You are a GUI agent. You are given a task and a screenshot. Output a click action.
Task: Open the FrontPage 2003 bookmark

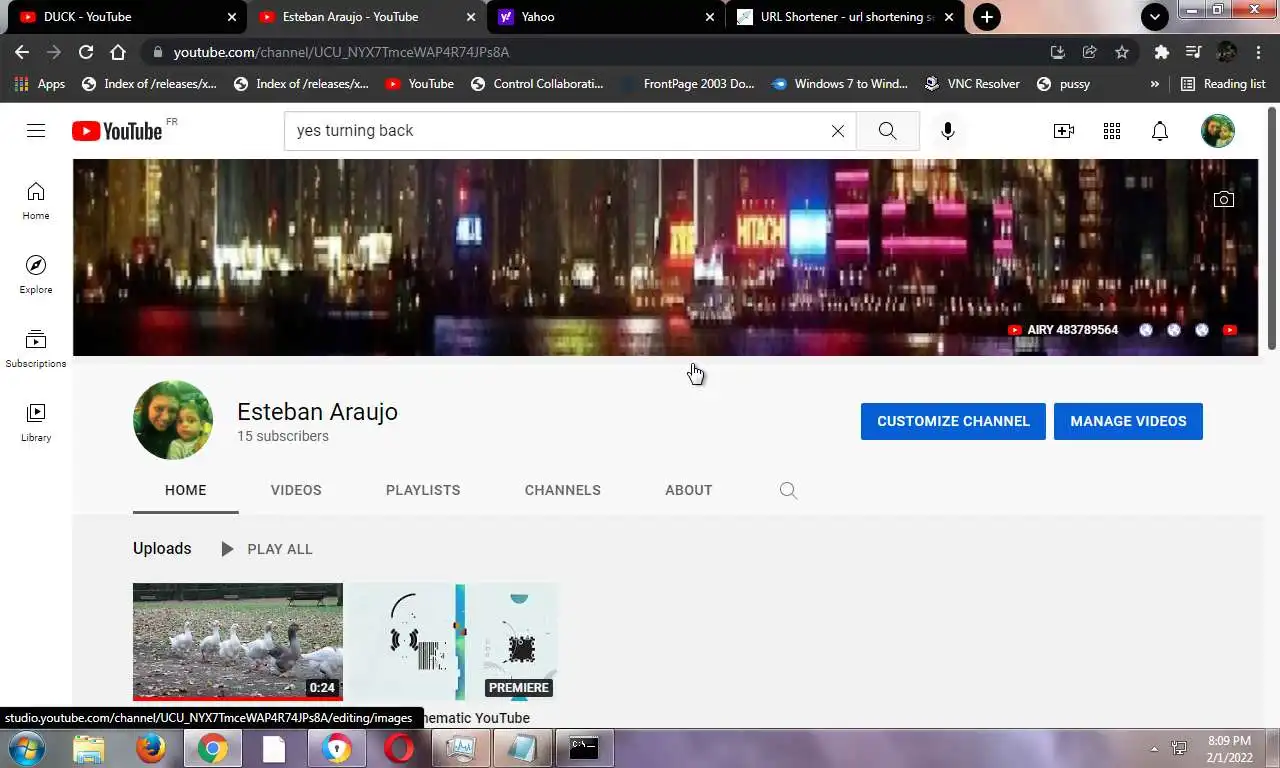[x=688, y=84]
